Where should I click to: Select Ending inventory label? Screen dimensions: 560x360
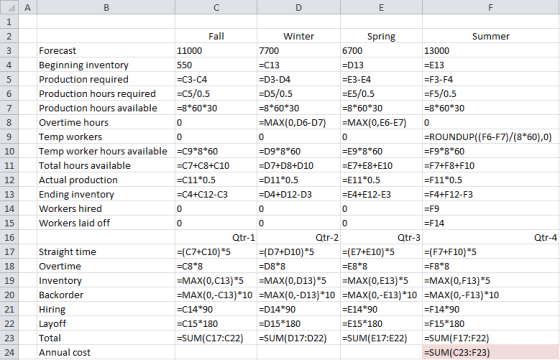click(106, 194)
